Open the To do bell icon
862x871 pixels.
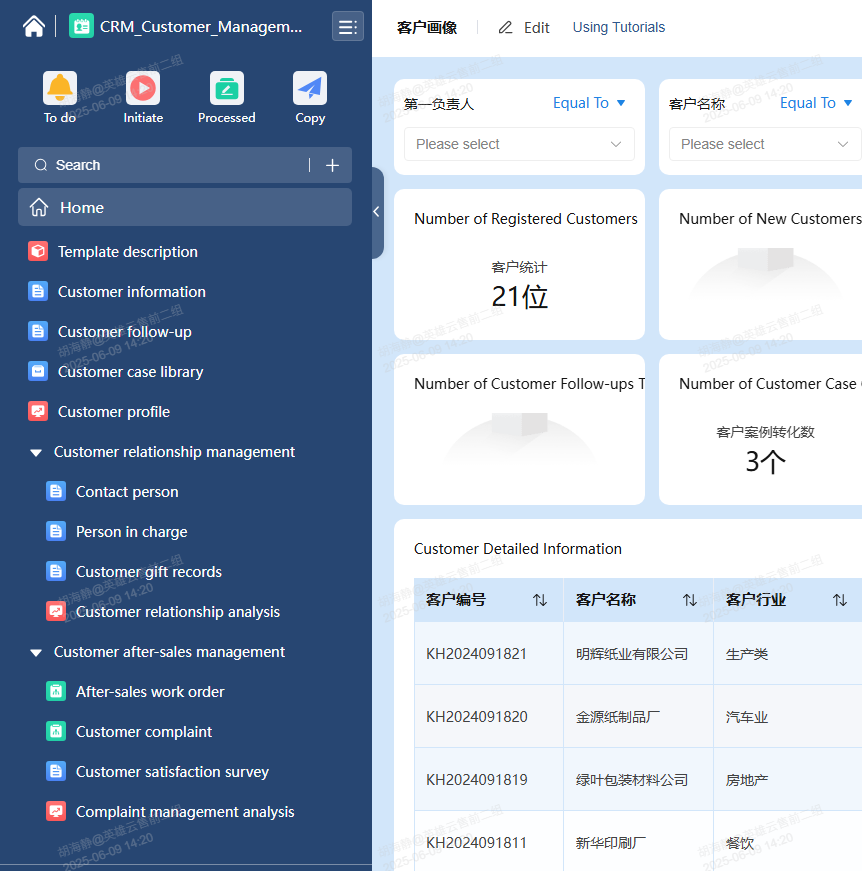(x=60, y=89)
